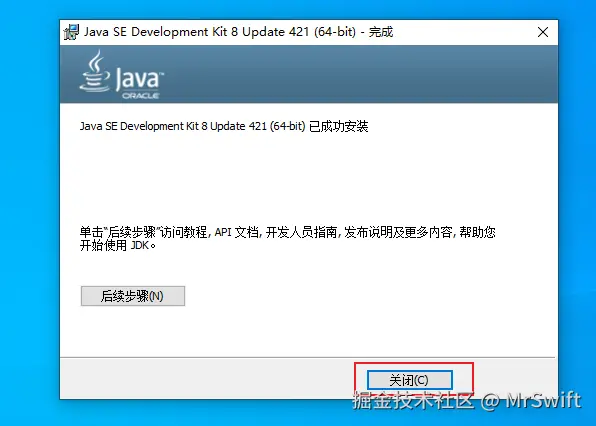Click the blue header banner area

click(x=309, y=74)
